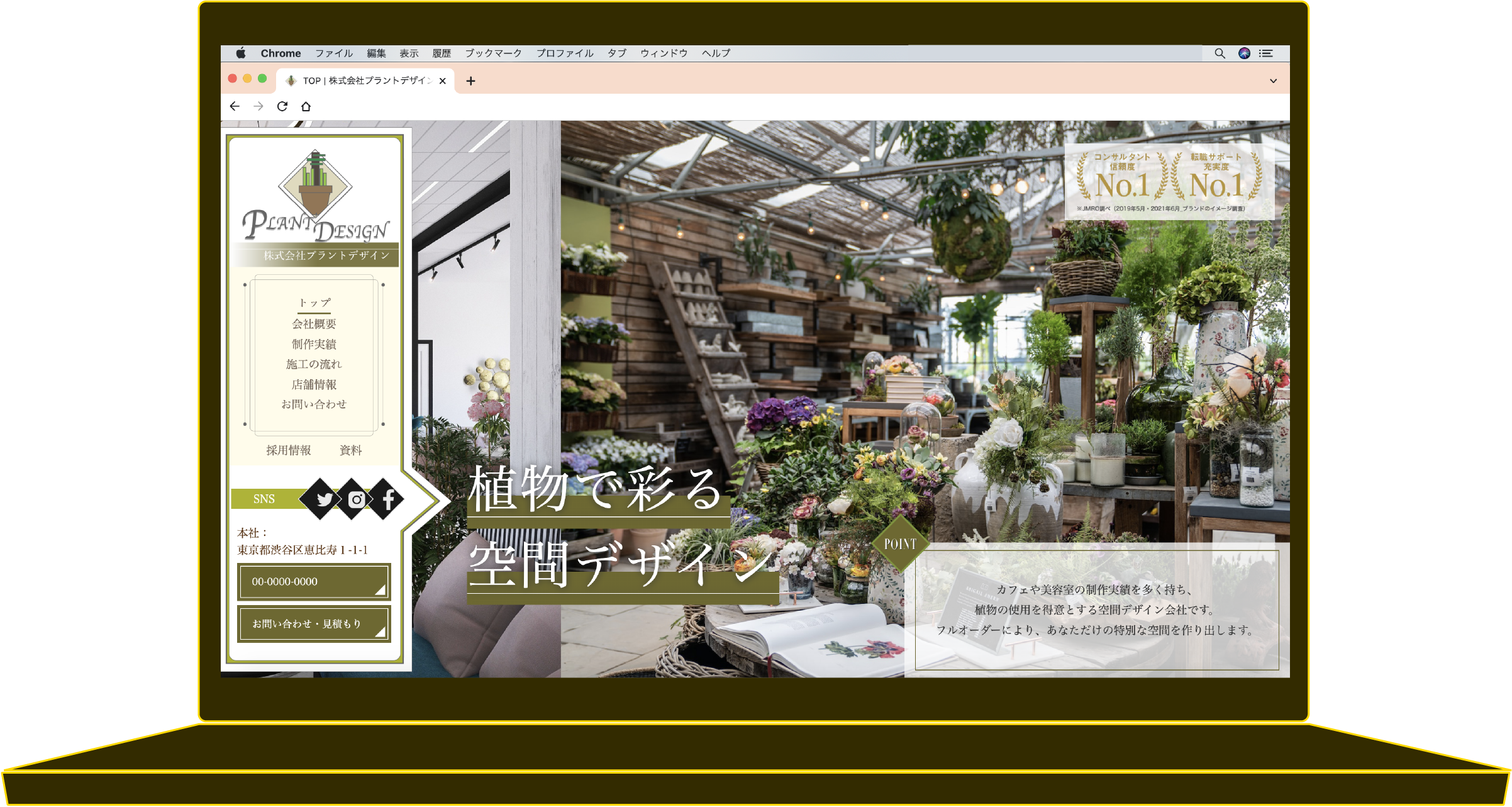This screenshot has width=1512, height=807.
Task: Click the お問い合わせ・見積もり button
Action: [x=314, y=623]
